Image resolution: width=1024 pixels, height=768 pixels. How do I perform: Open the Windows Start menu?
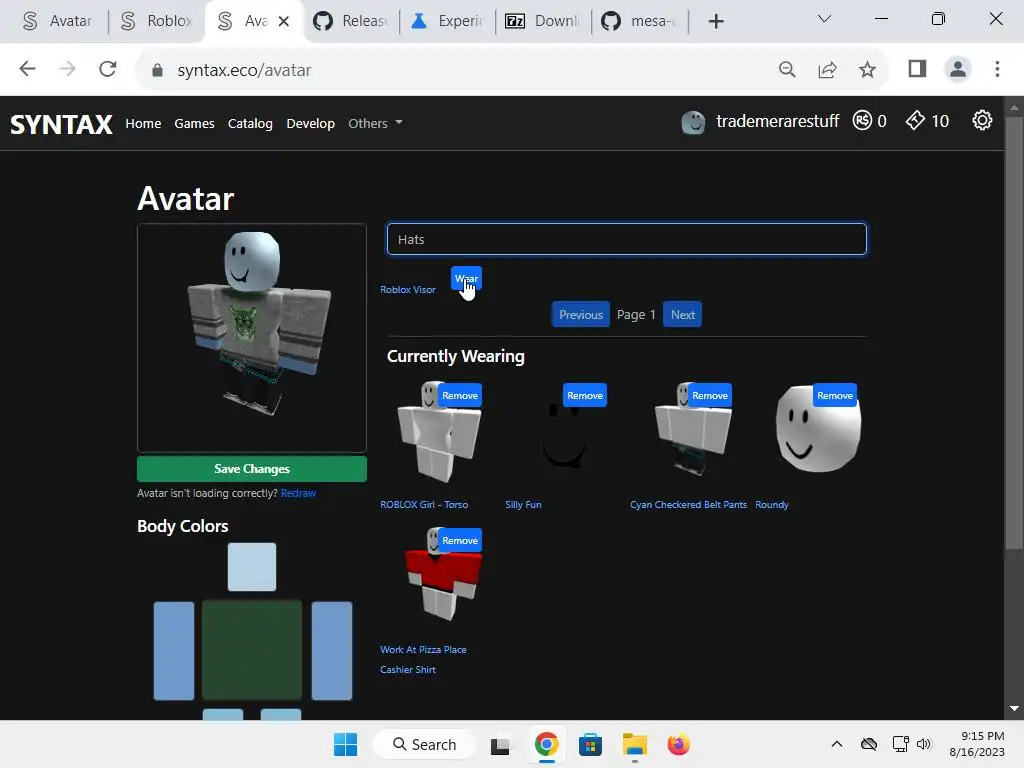pos(345,744)
